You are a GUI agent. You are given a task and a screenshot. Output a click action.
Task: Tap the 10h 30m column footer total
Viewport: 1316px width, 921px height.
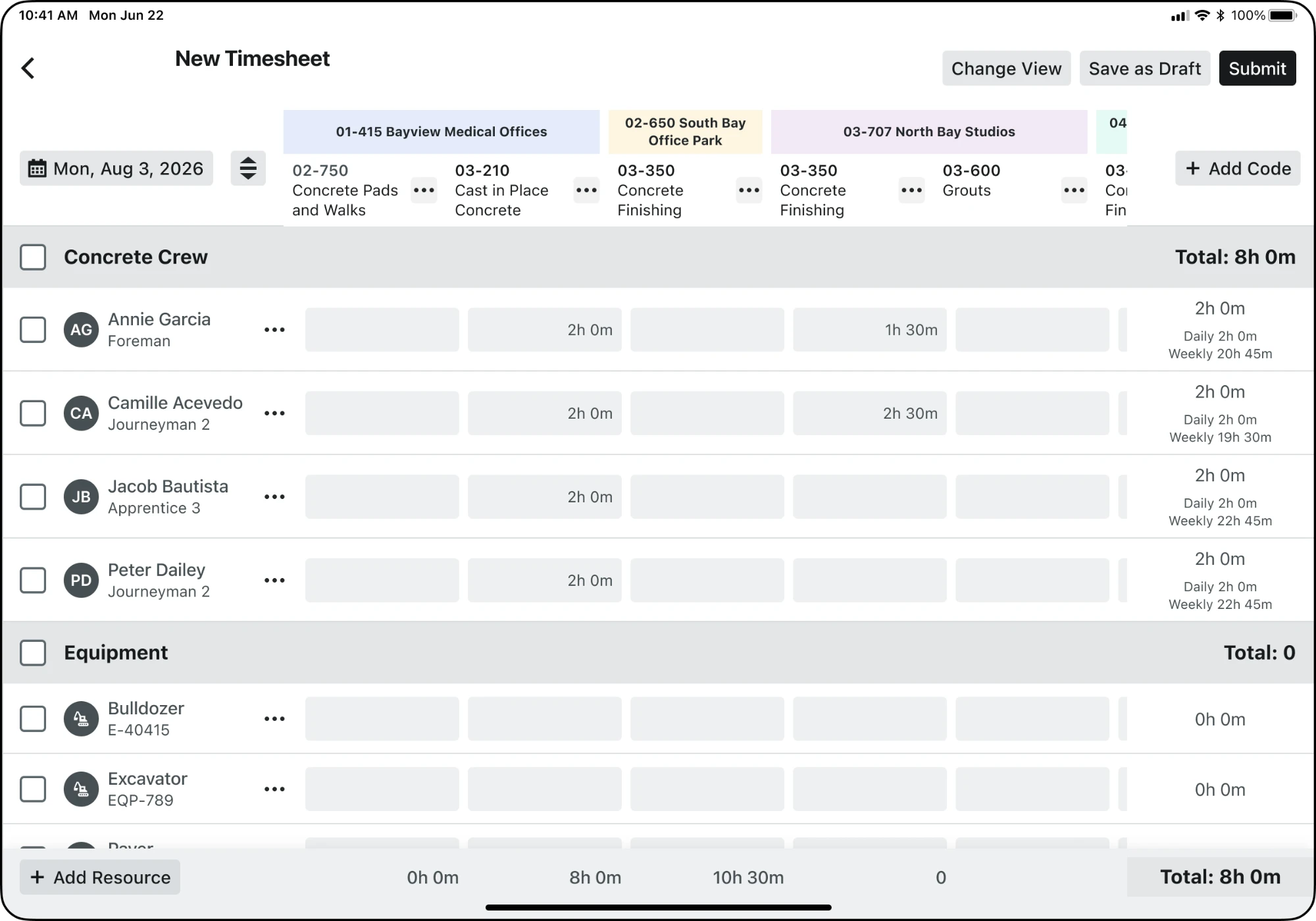coord(748,878)
